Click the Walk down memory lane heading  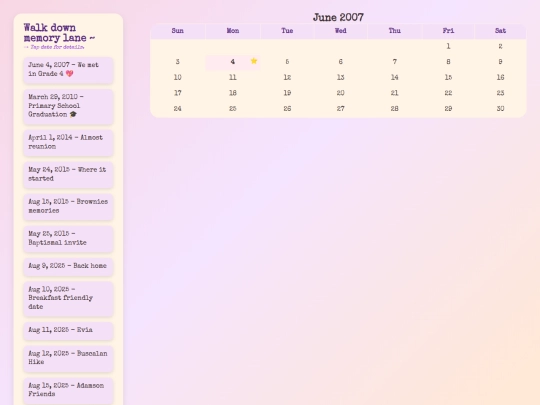click(x=59, y=33)
